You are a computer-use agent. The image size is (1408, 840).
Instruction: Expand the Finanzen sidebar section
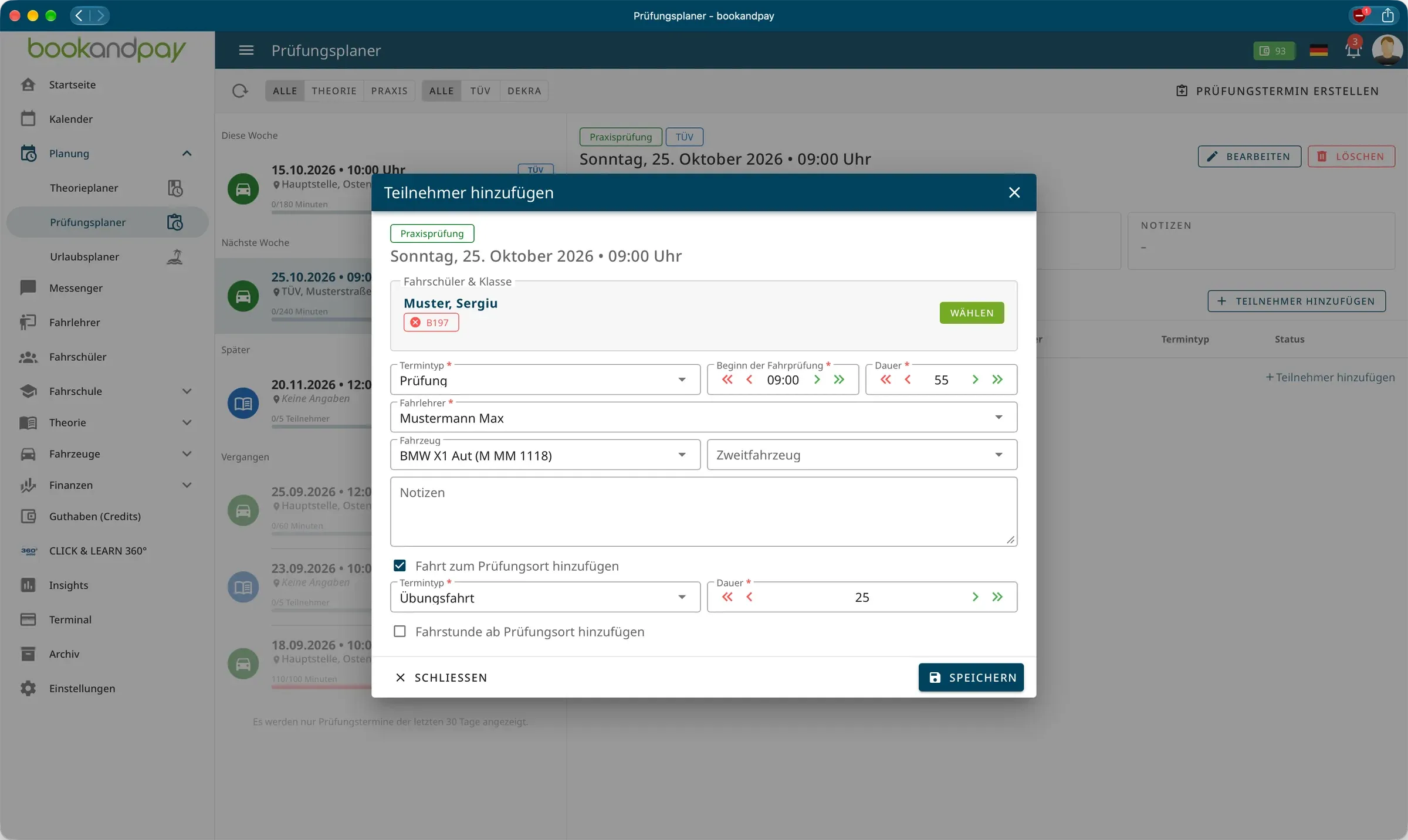click(187, 485)
